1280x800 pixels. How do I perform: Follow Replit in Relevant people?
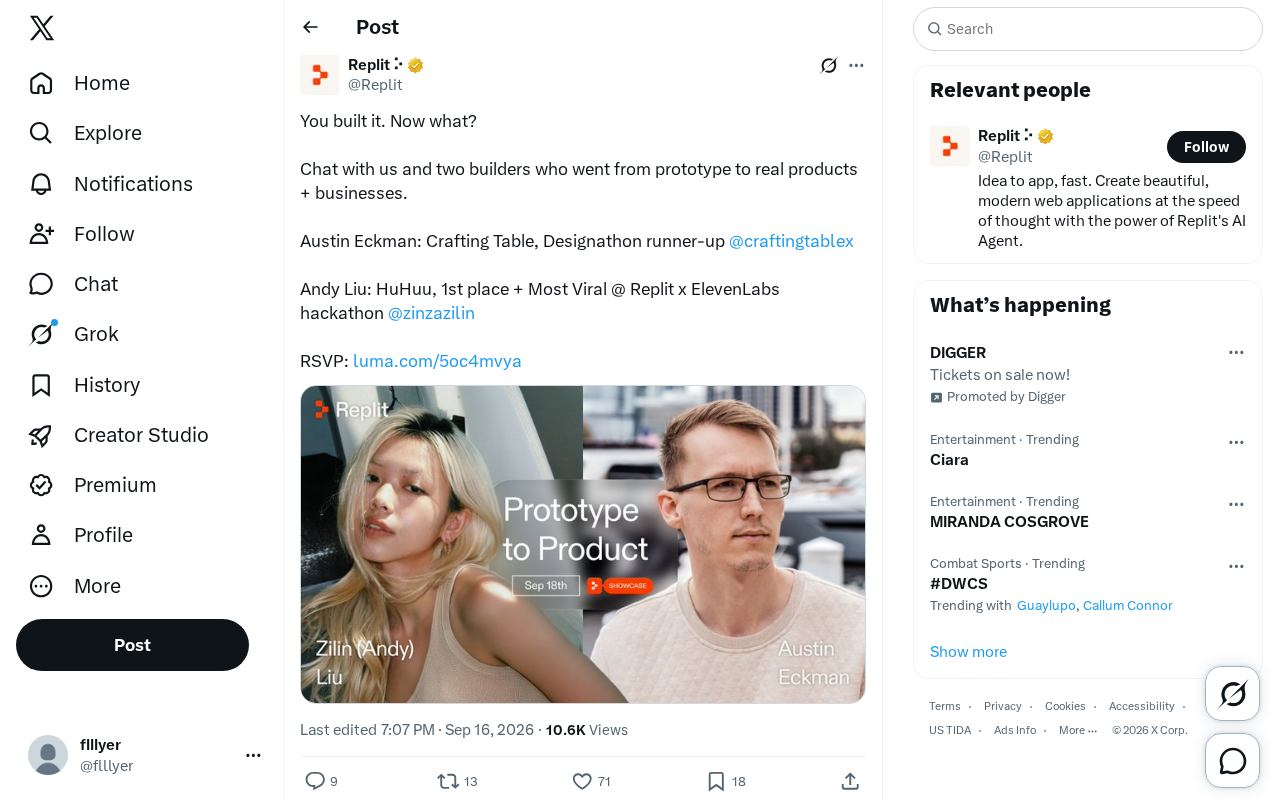(1206, 147)
